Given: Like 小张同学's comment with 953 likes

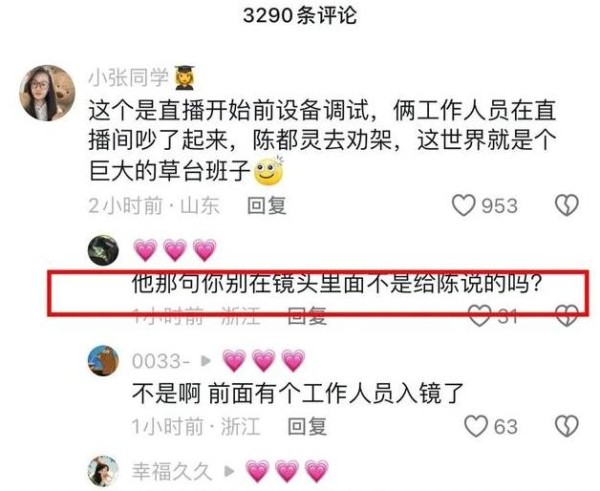Looking at the screenshot, I should (464, 206).
